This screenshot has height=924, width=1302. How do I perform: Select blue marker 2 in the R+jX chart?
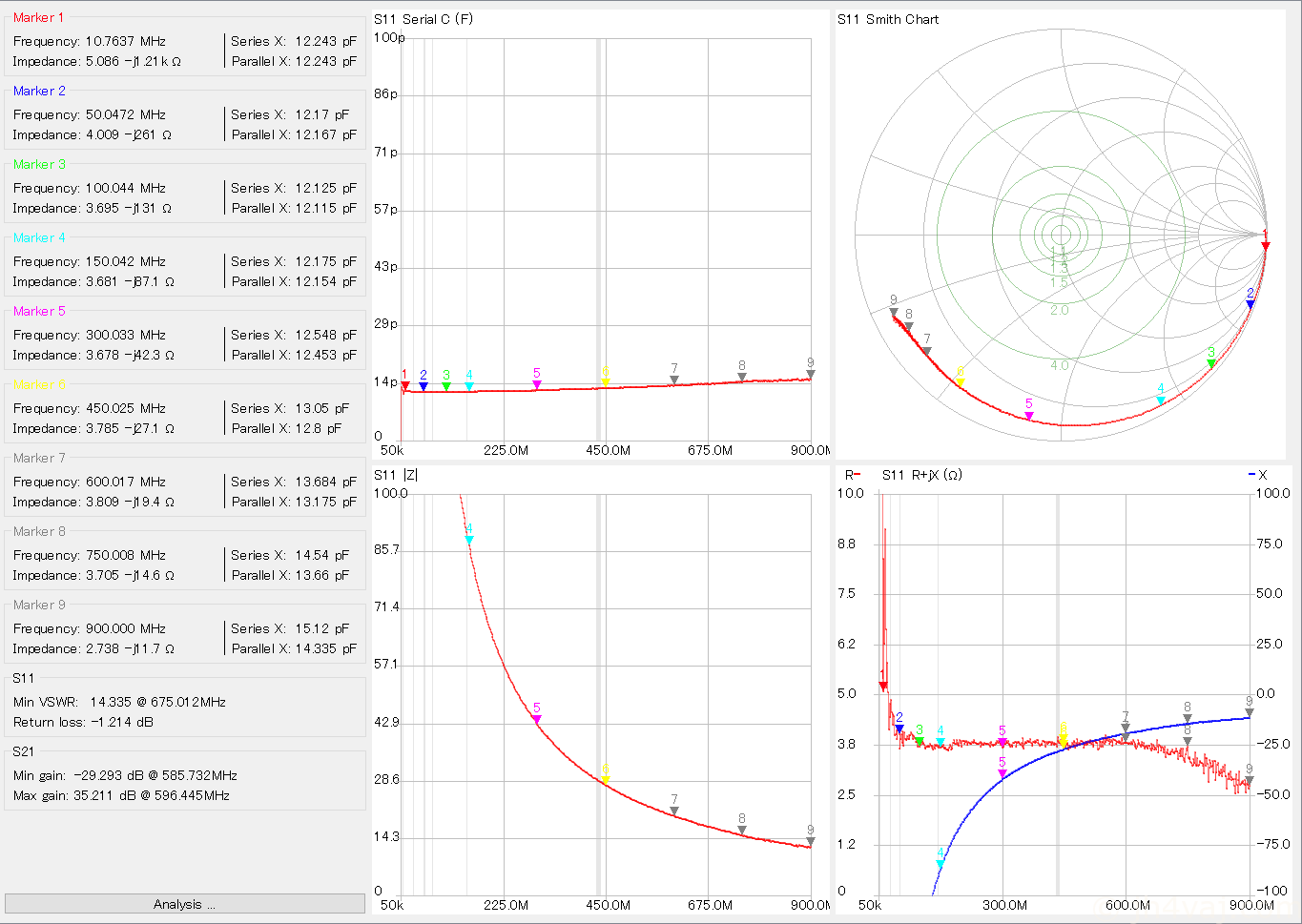tap(899, 729)
